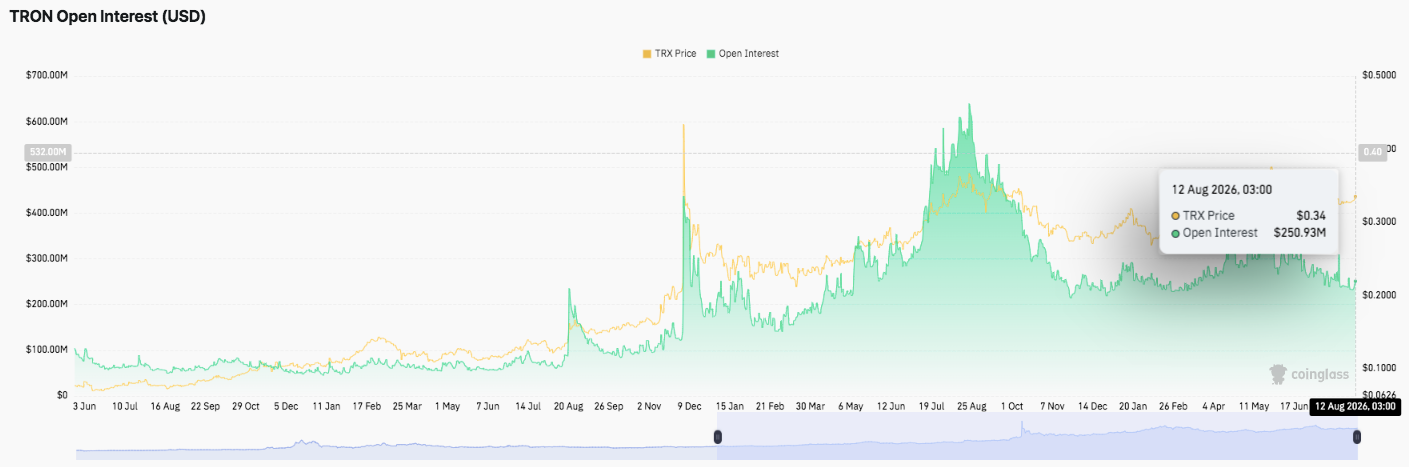The height and width of the screenshot is (467, 1409).
Task: Click the selected range in the overview strip
Action: click(x=1037, y=437)
